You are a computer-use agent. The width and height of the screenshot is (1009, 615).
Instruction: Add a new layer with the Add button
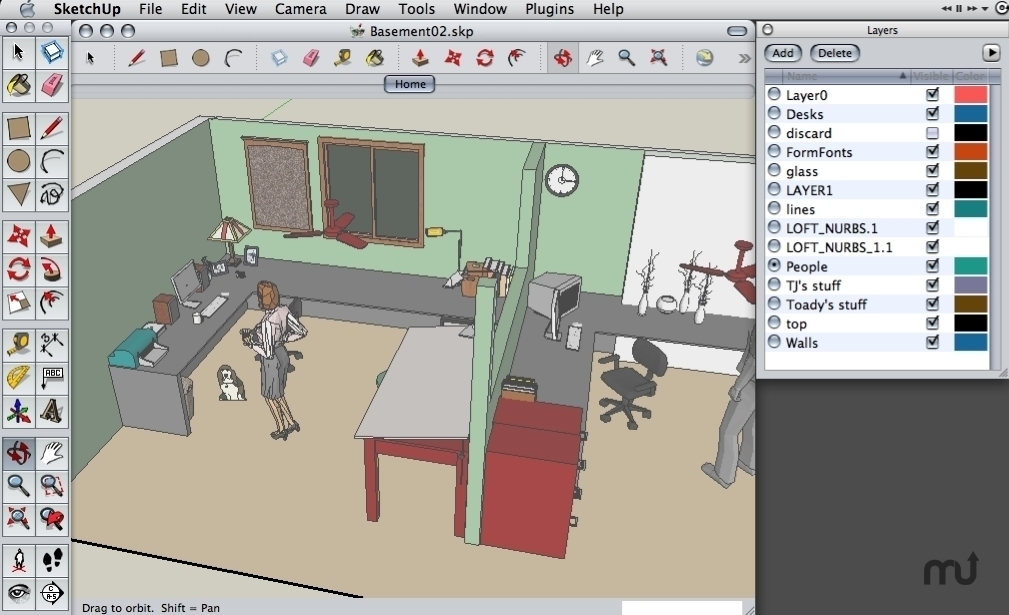click(782, 53)
